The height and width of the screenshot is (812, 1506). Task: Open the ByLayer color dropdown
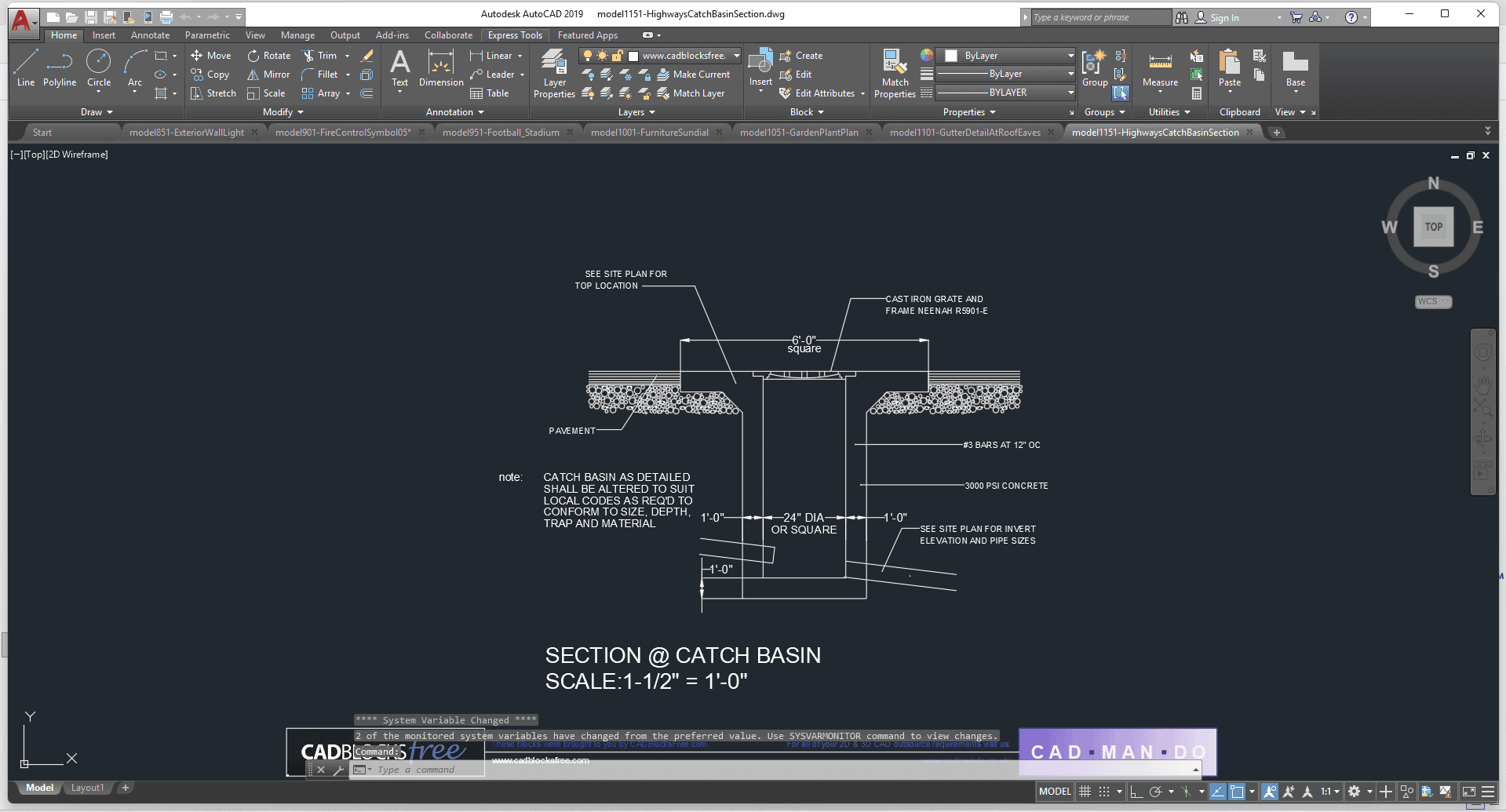point(1070,56)
